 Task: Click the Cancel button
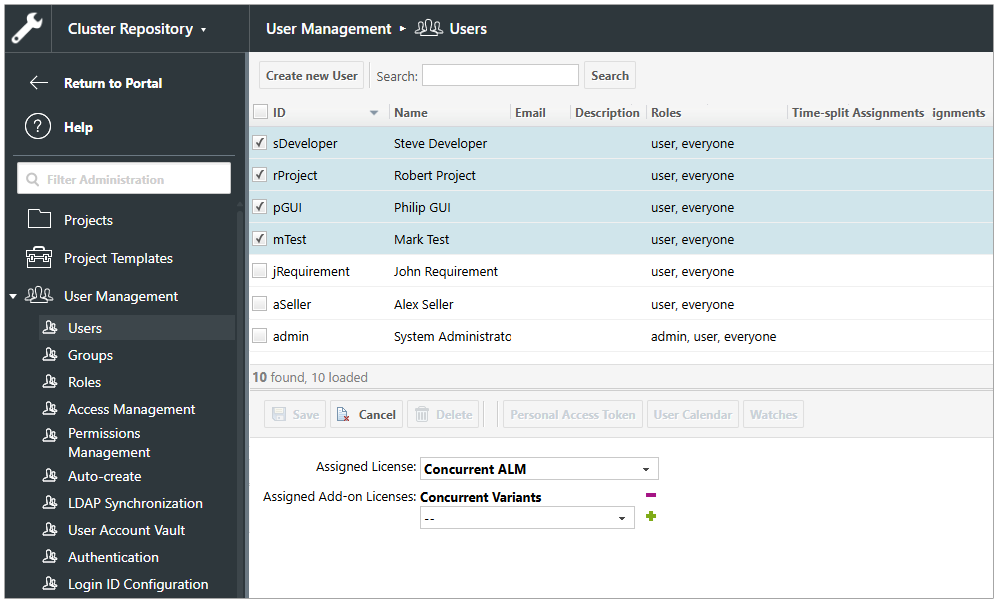click(x=366, y=415)
